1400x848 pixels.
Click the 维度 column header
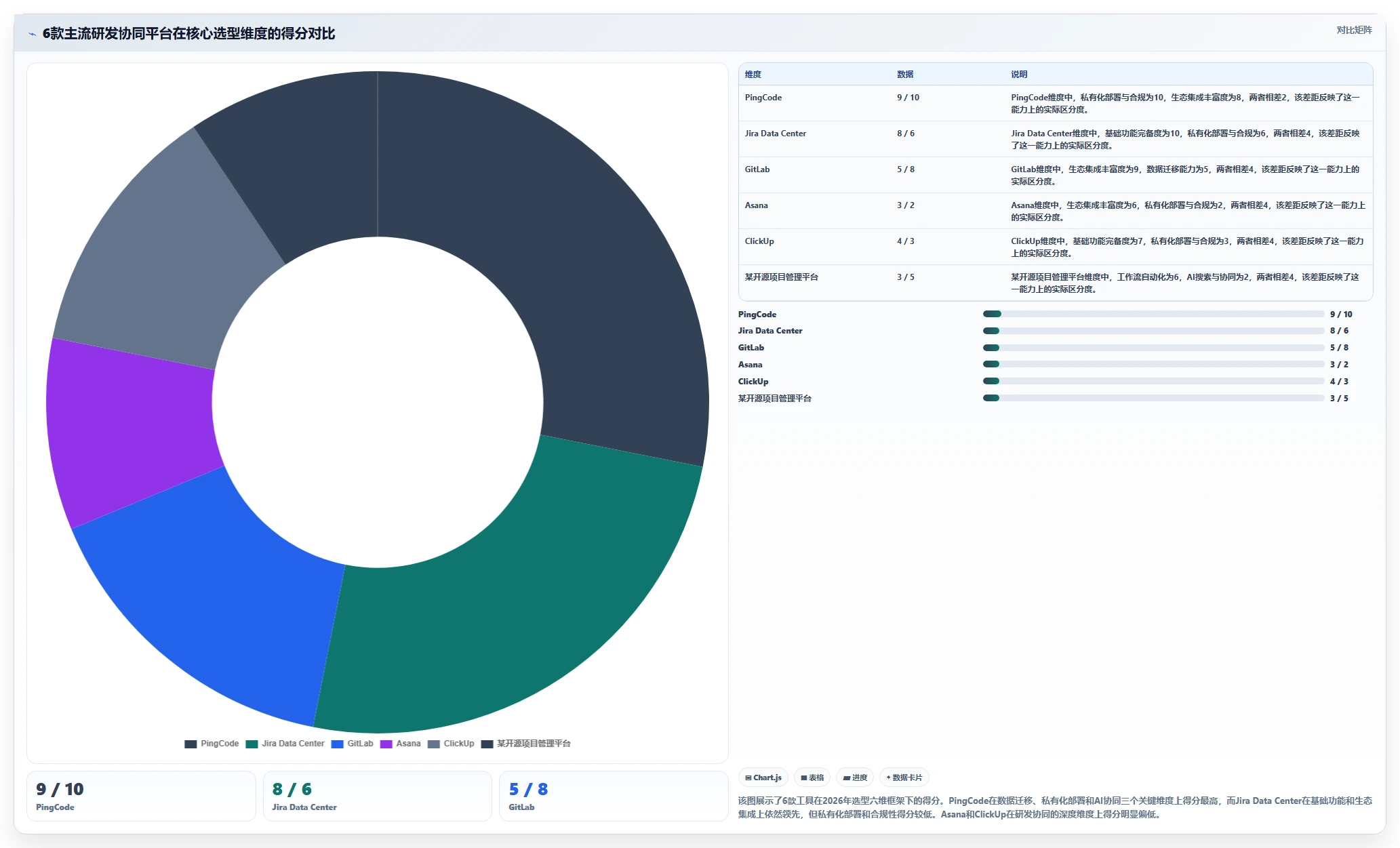(753, 75)
